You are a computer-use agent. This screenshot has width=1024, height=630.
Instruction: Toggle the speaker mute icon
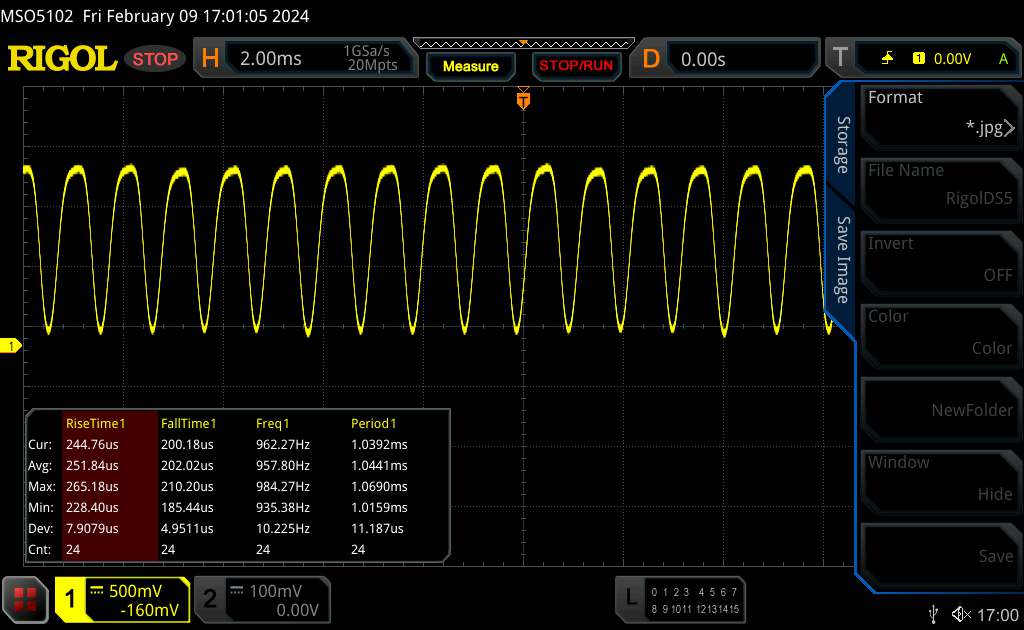click(961, 614)
